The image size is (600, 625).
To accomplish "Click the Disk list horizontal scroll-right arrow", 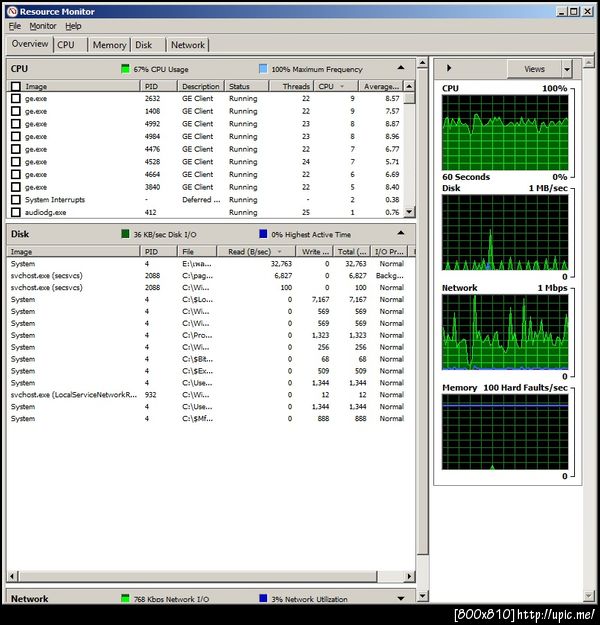I will click(x=409, y=576).
